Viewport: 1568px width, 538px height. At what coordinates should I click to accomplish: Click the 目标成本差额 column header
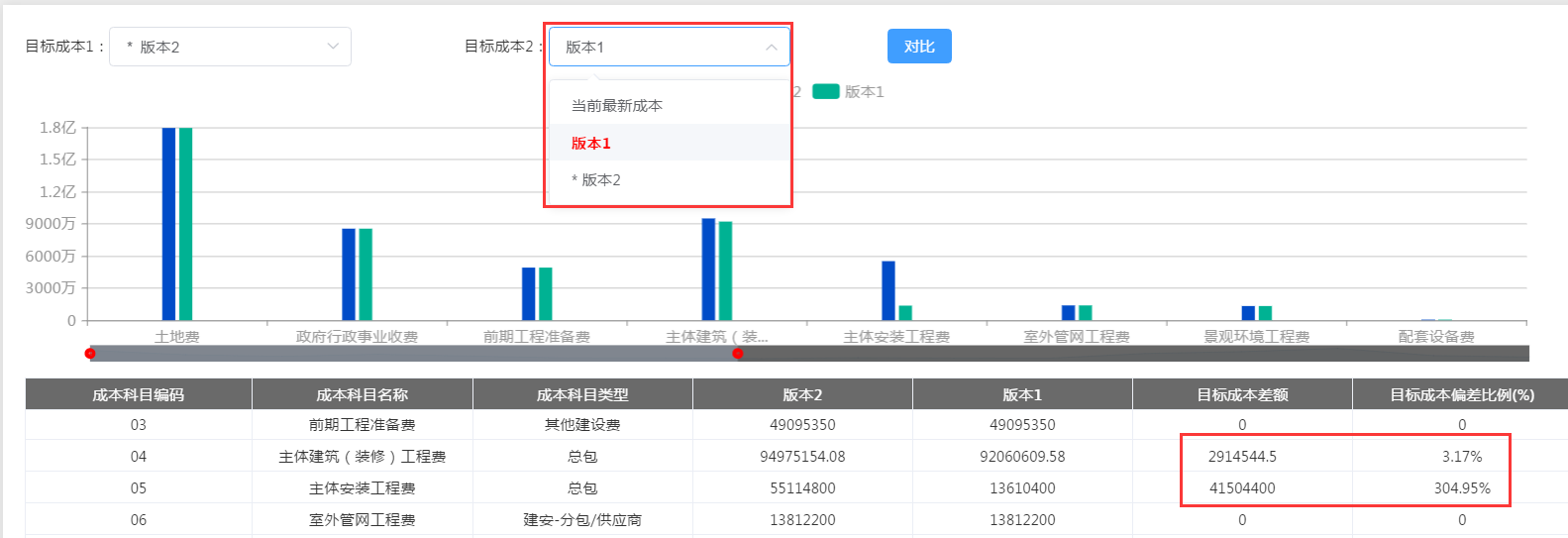click(1242, 394)
